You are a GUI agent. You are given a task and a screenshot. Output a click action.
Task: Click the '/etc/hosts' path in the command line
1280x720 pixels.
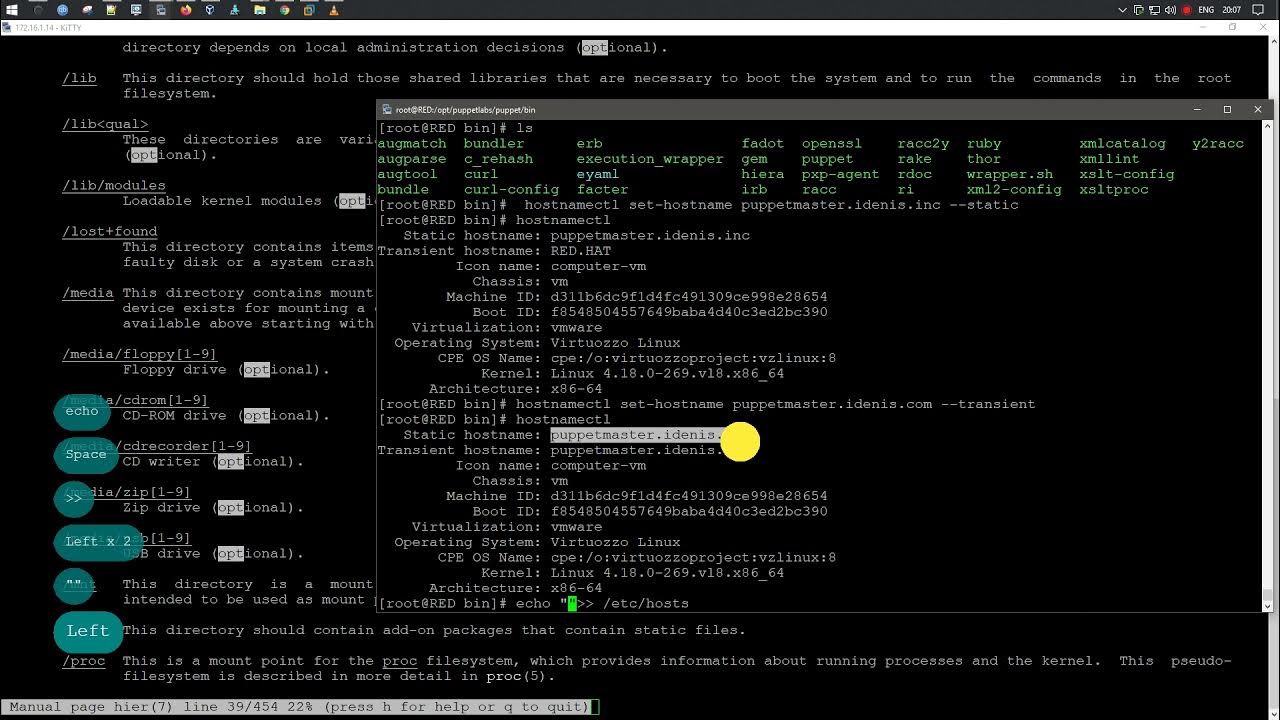[646, 604]
